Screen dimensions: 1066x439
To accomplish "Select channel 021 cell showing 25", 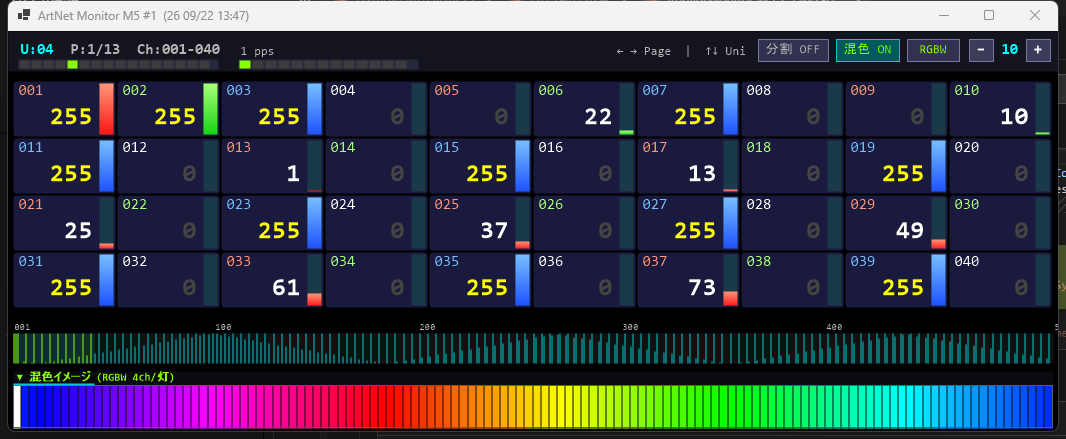I will (x=65, y=223).
